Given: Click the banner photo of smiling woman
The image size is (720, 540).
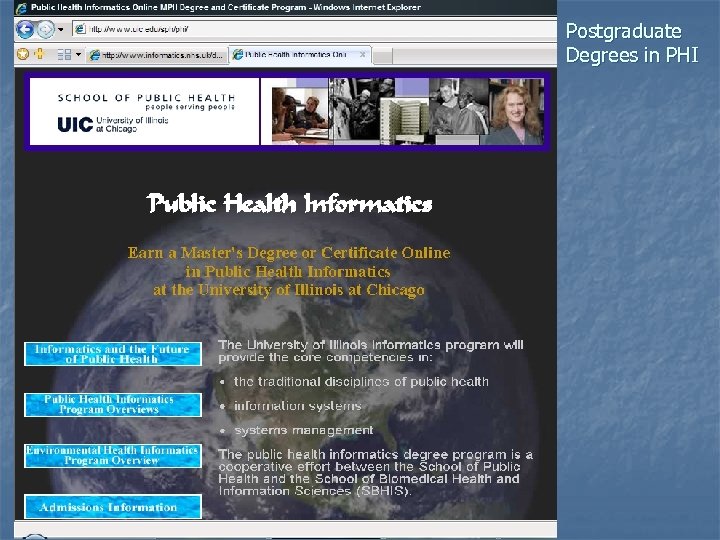Looking at the screenshot, I should point(516,112).
